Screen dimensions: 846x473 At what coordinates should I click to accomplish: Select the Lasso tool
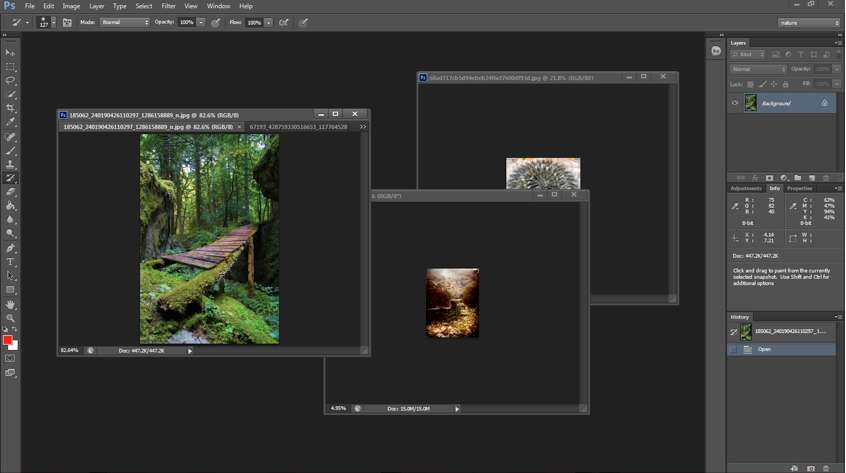[10, 81]
